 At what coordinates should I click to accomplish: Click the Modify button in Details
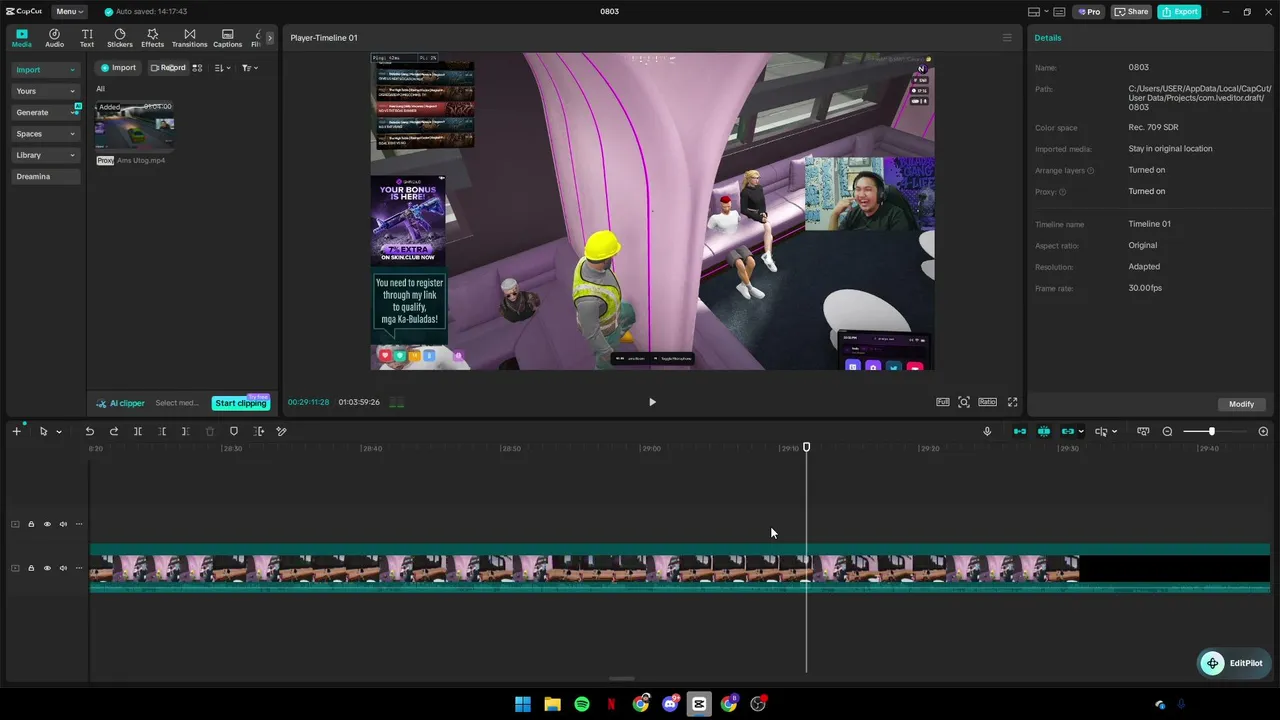coord(1241,404)
